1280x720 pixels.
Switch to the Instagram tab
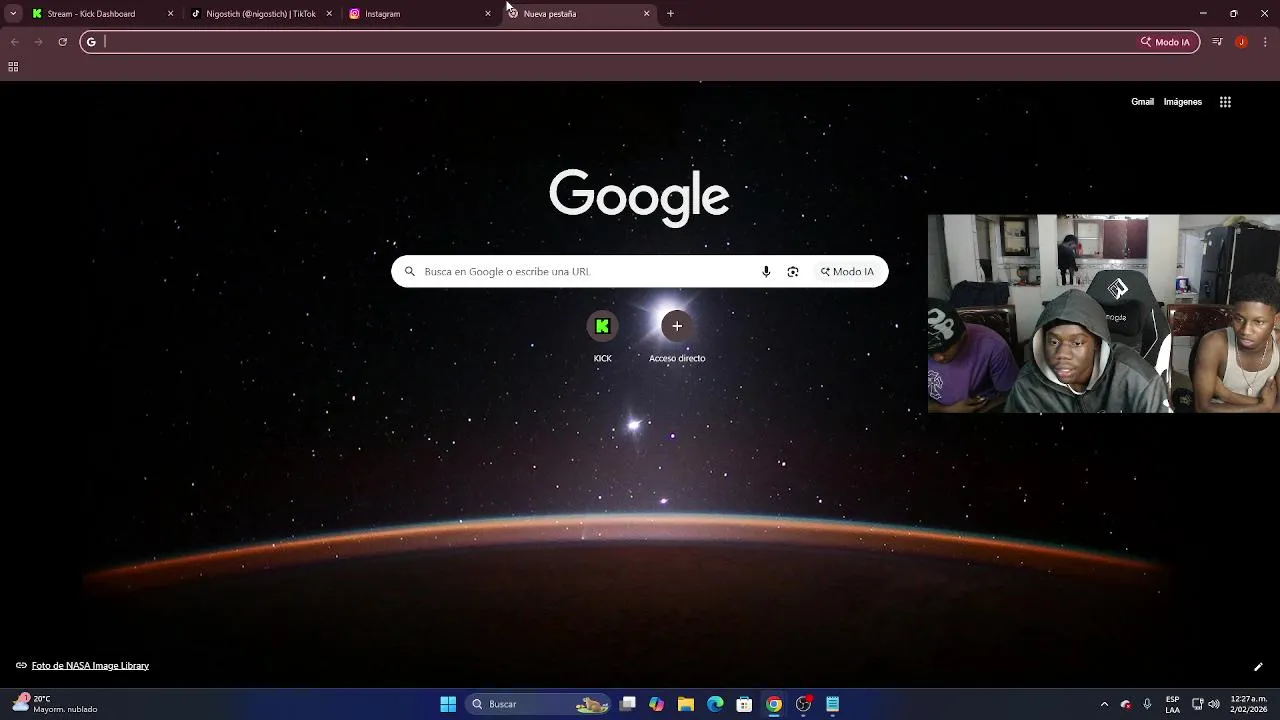coord(420,14)
